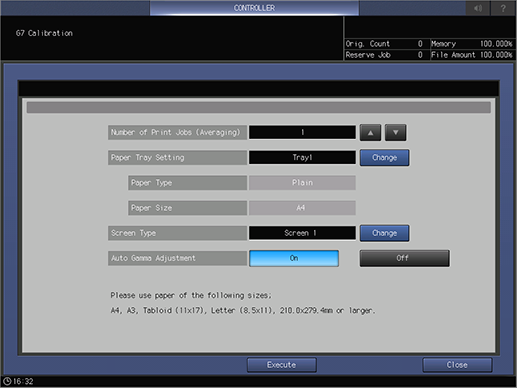Click the Orig. Count status entry
The height and width of the screenshot is (388, 517).
tap(386, 44)
